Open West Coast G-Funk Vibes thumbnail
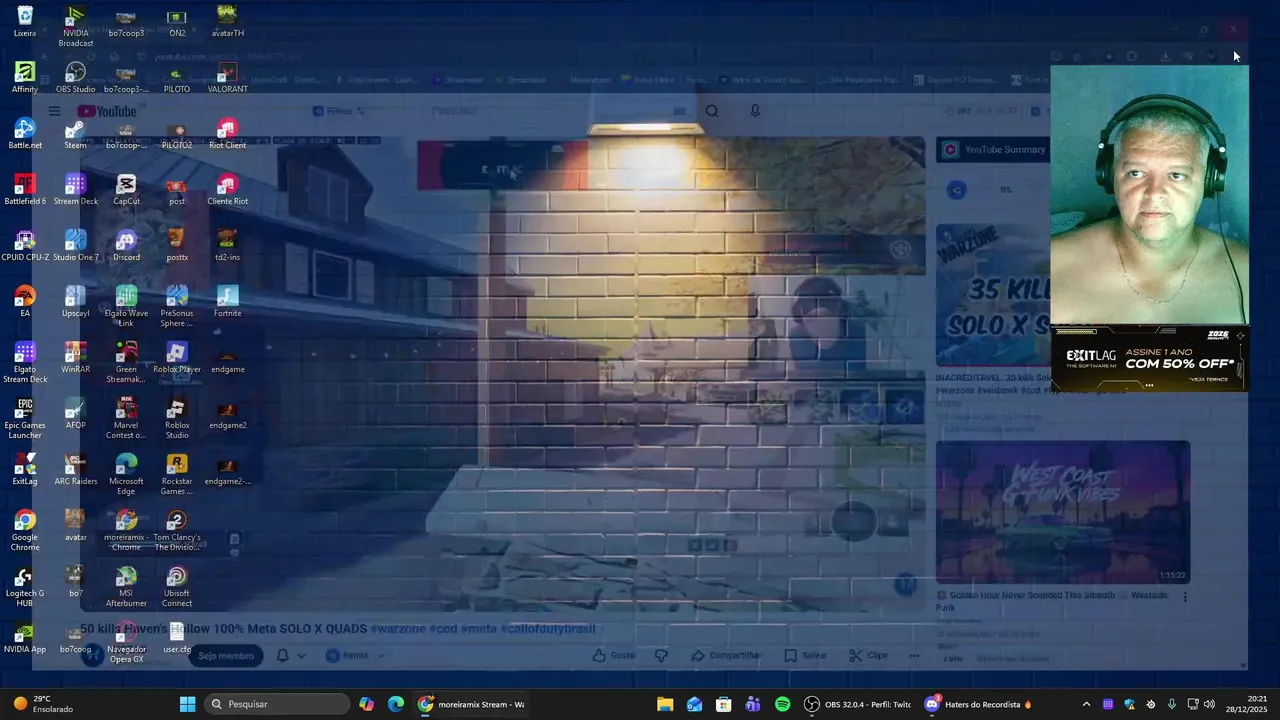Image resolution: width=1280 pixels, height=720 pixels. point(1063,512)
